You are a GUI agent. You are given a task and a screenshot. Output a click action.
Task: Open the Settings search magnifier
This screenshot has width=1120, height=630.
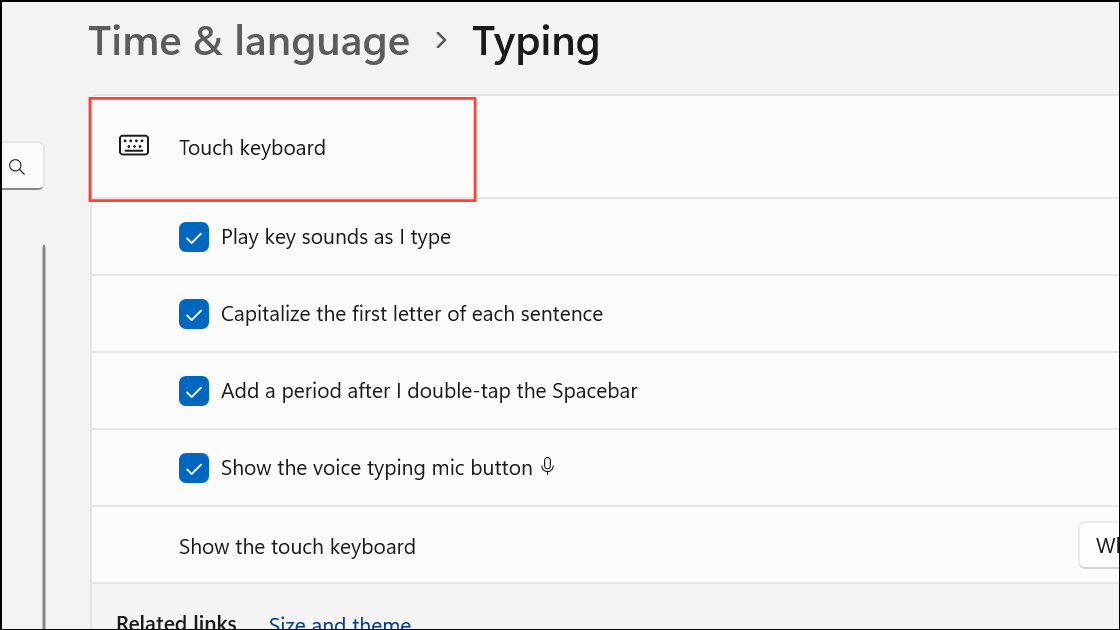coord(18,166)
